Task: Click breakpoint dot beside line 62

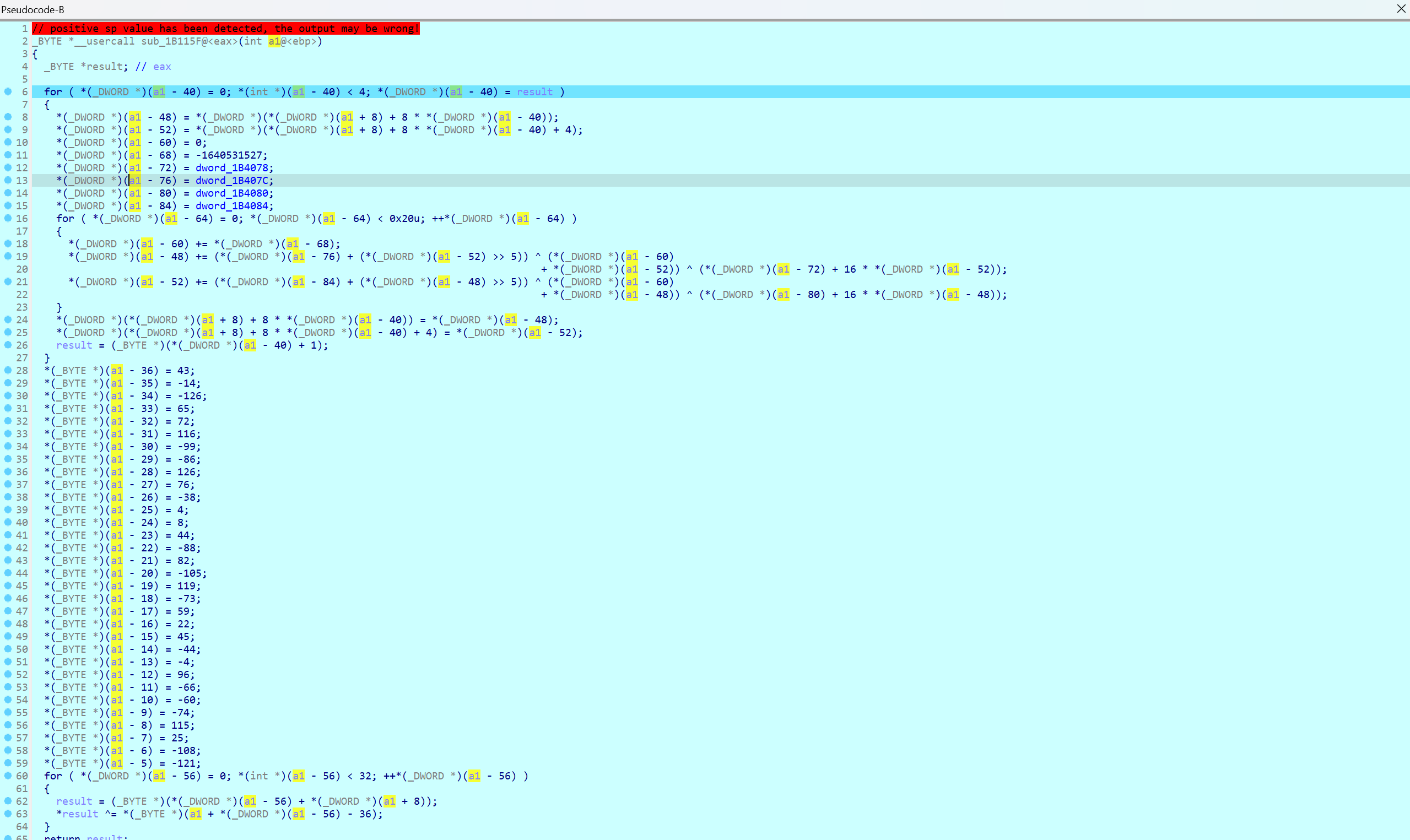Action: coord(8,801)
